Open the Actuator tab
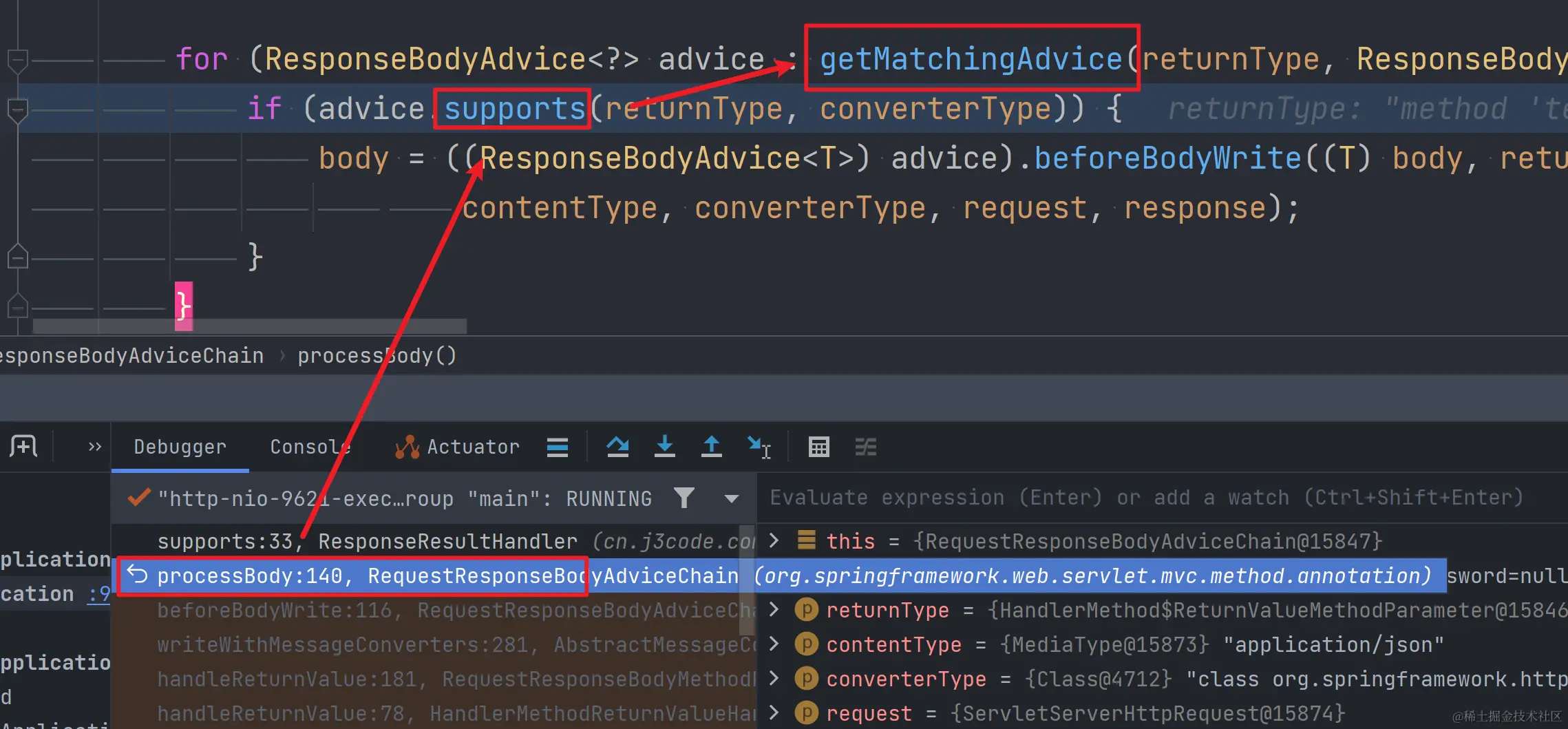1568x729 pixels. (458, 447)
